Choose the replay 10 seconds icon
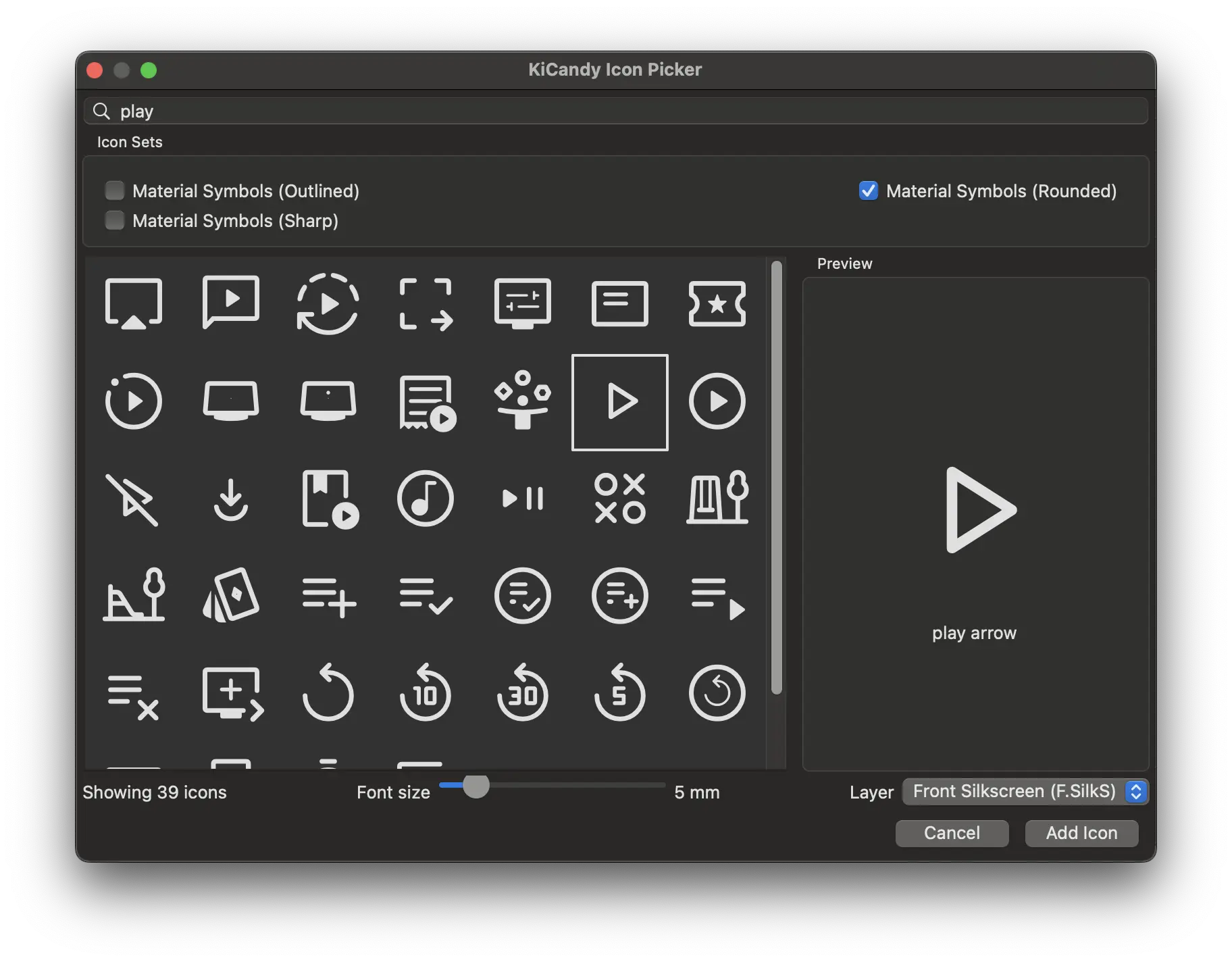This screenshot has height=962, width=1232. point(425,693)
